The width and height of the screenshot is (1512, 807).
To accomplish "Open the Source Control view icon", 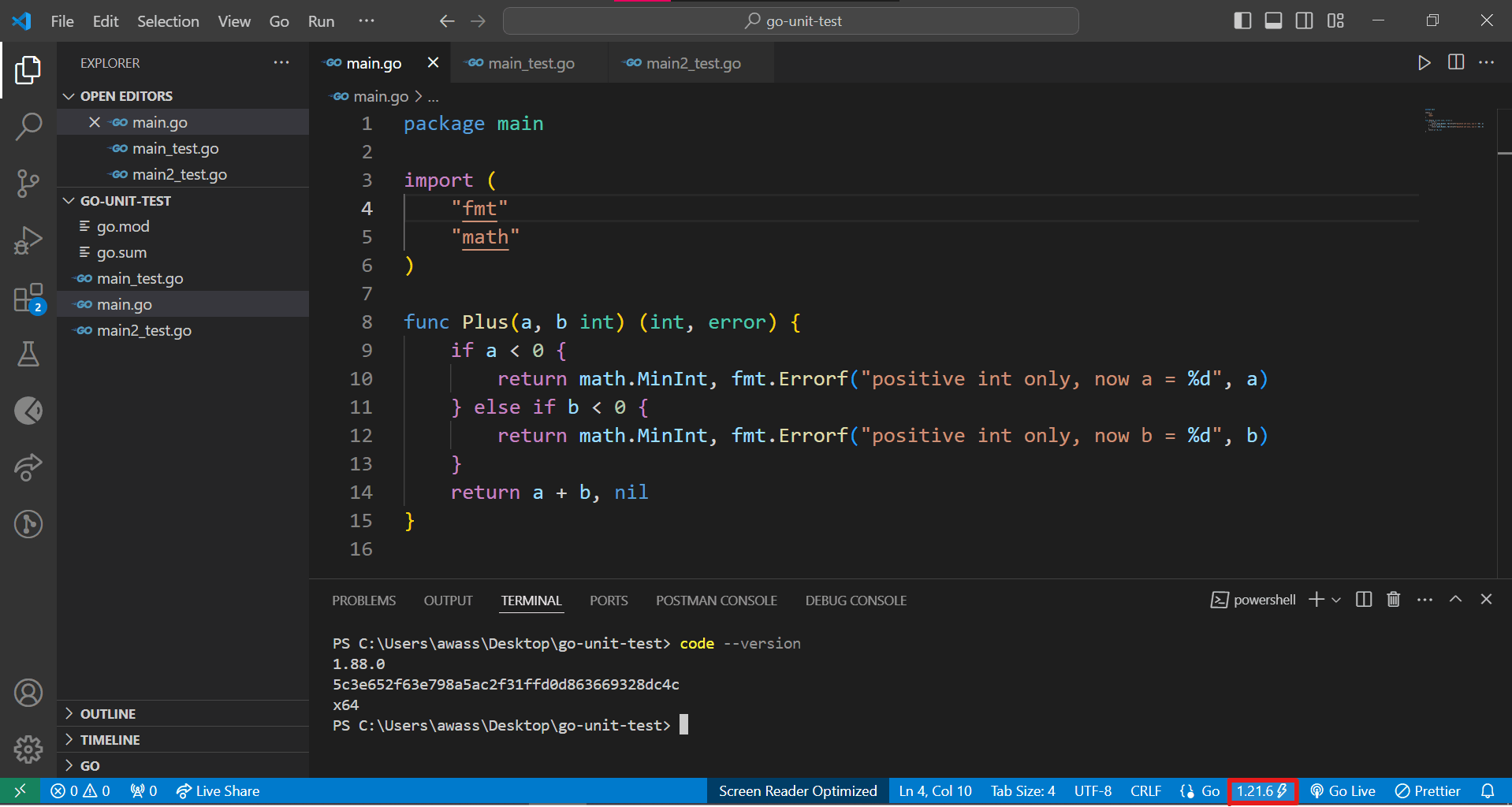I will point(28,184).
